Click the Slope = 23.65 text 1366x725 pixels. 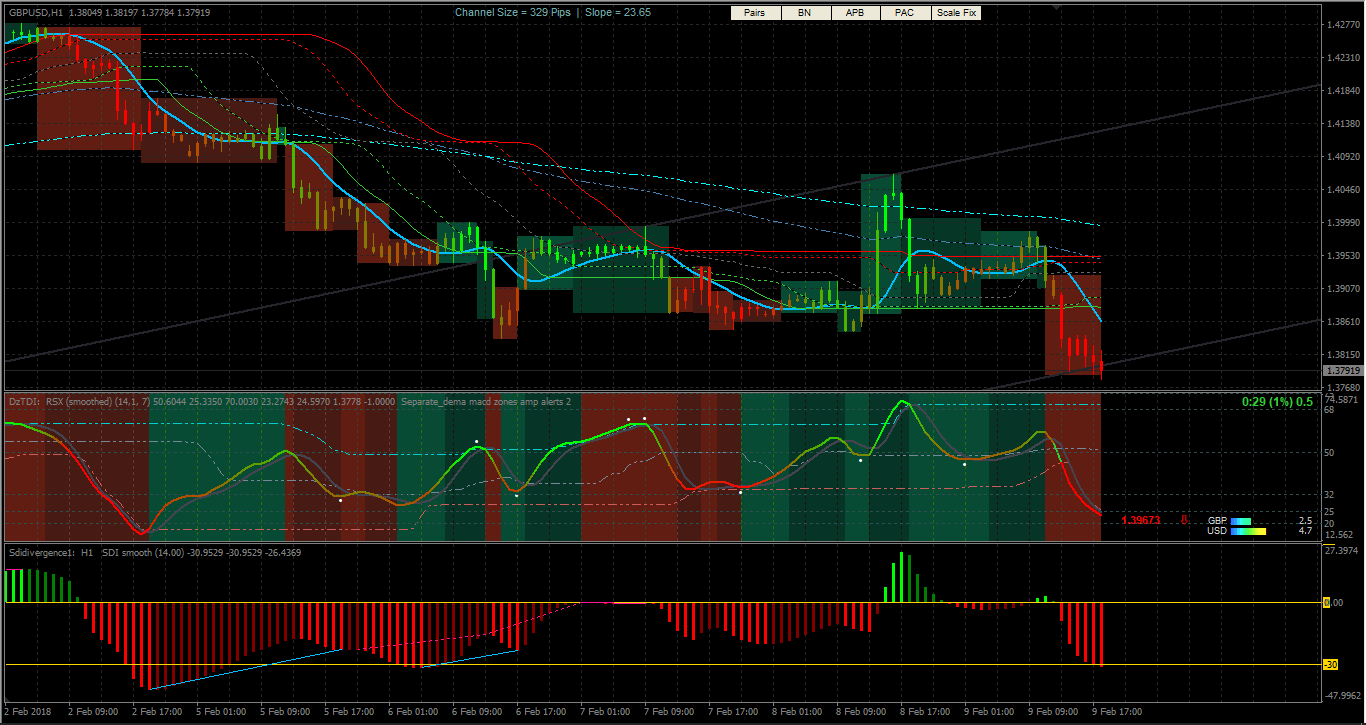pyautogui.click(x=618, y=12)
